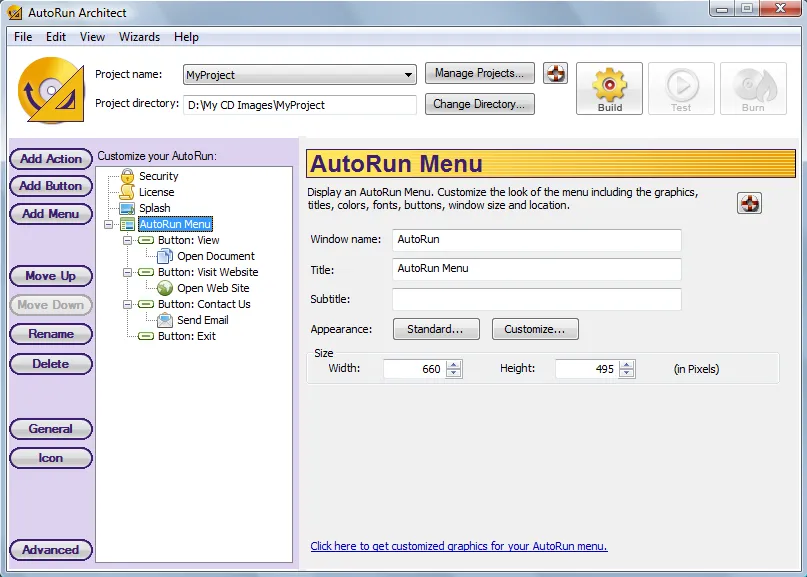Select the Security padlock icon in the tree
The width and height of the screenshot is (807, 577).
(127, 176)
